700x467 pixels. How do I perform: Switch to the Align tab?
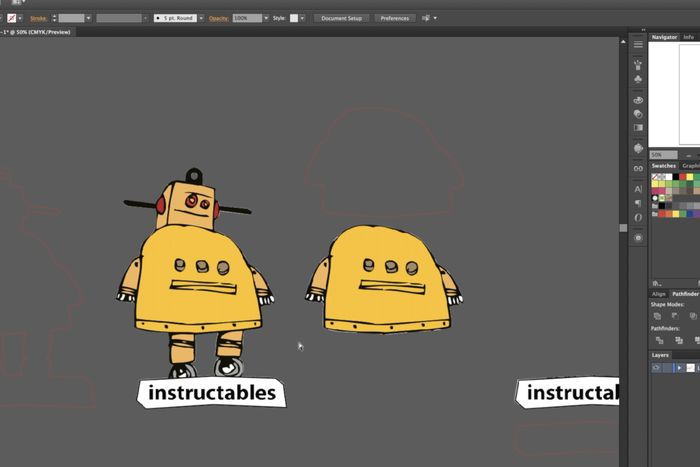tap(659, 294)
